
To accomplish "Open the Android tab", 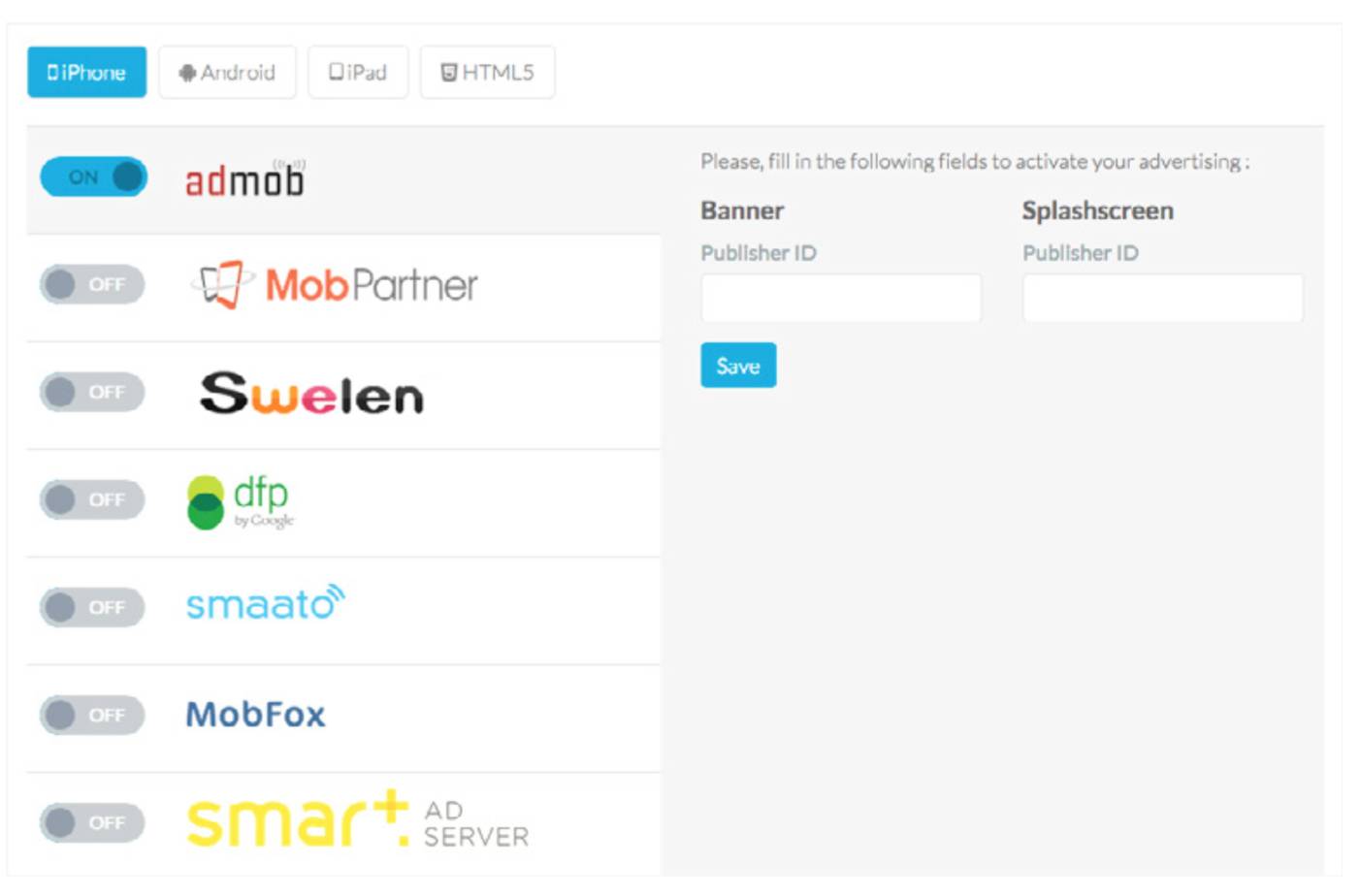I will click(x=227, y=72).
